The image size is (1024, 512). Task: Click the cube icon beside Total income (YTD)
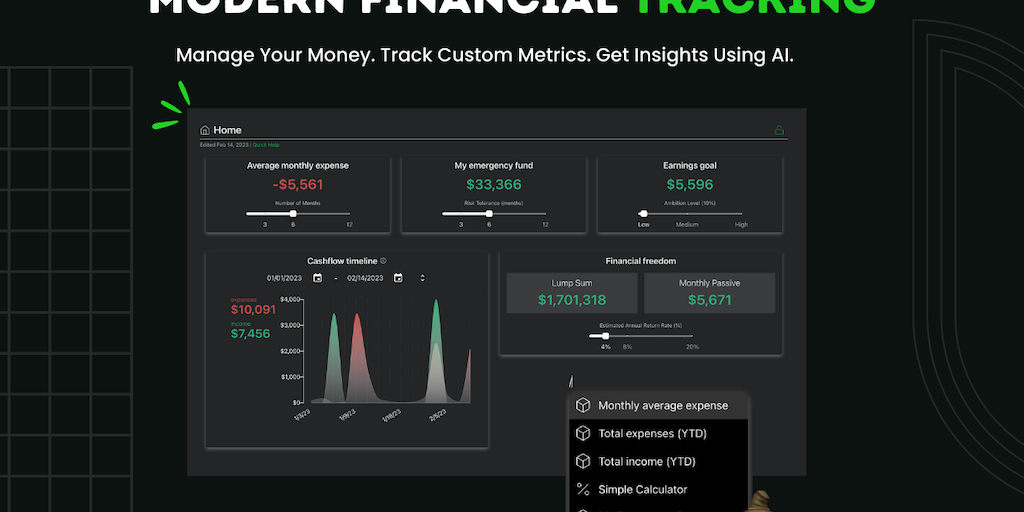(x=583, y=462)
